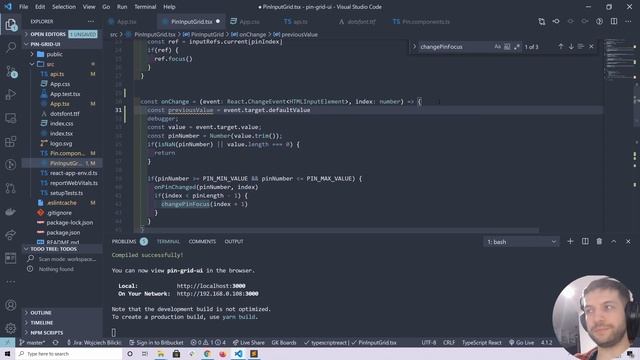Image resolution: width=640 pixels, height=360 pixels.
Task: Add a new terminal with plus icon
Action: pos(570,242)
